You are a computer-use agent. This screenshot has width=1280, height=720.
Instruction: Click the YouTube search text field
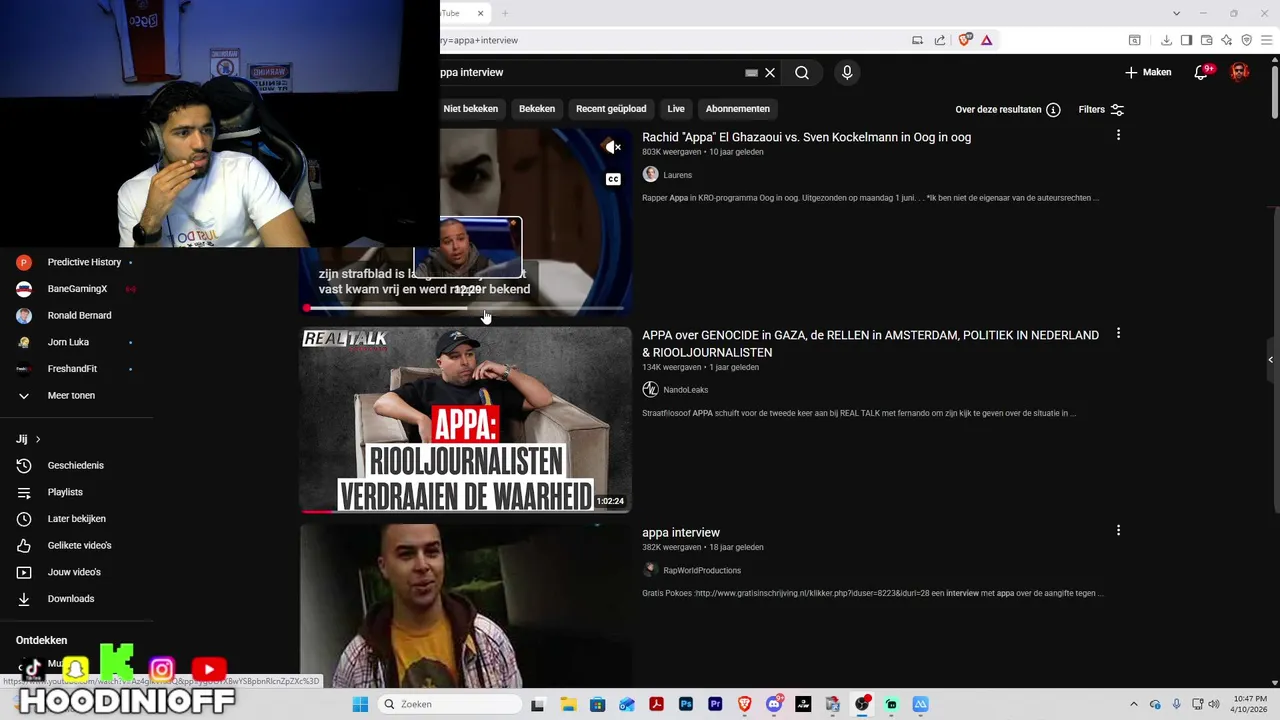click(x=590, y=72)
